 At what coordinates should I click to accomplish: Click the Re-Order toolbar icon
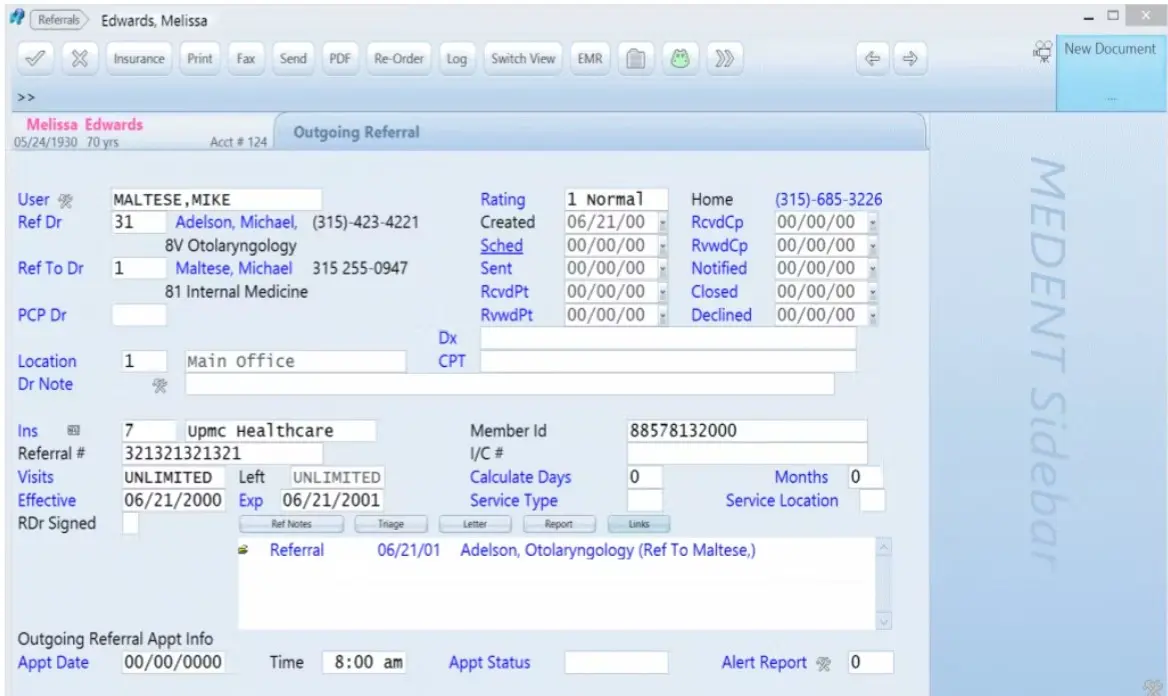398,58
